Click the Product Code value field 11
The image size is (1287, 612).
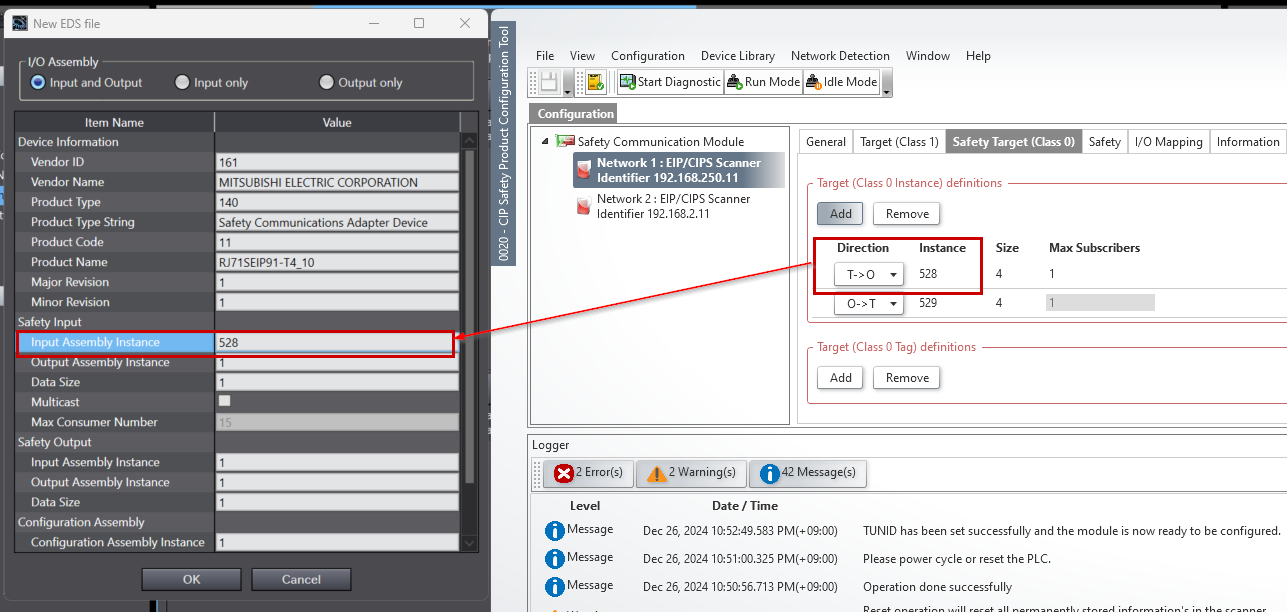337,242
